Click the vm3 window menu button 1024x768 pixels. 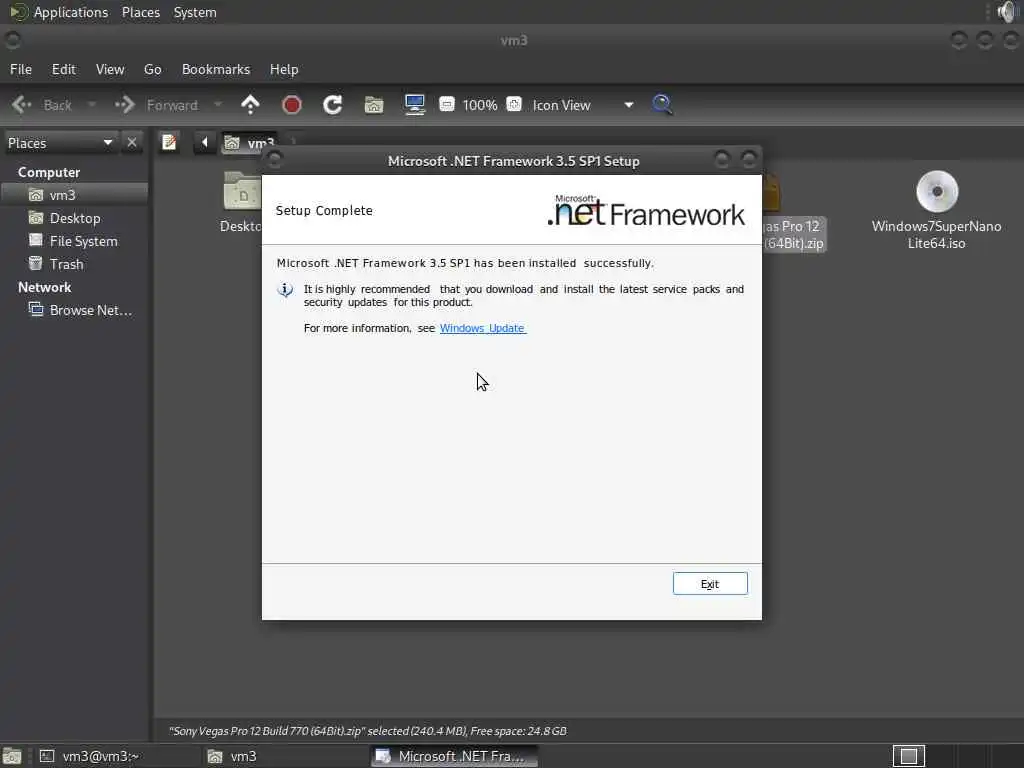12,40
